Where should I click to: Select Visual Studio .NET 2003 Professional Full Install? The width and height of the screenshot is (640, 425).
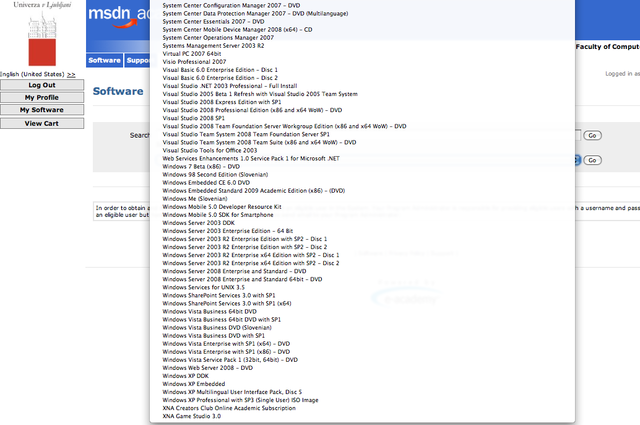(230, 86)
